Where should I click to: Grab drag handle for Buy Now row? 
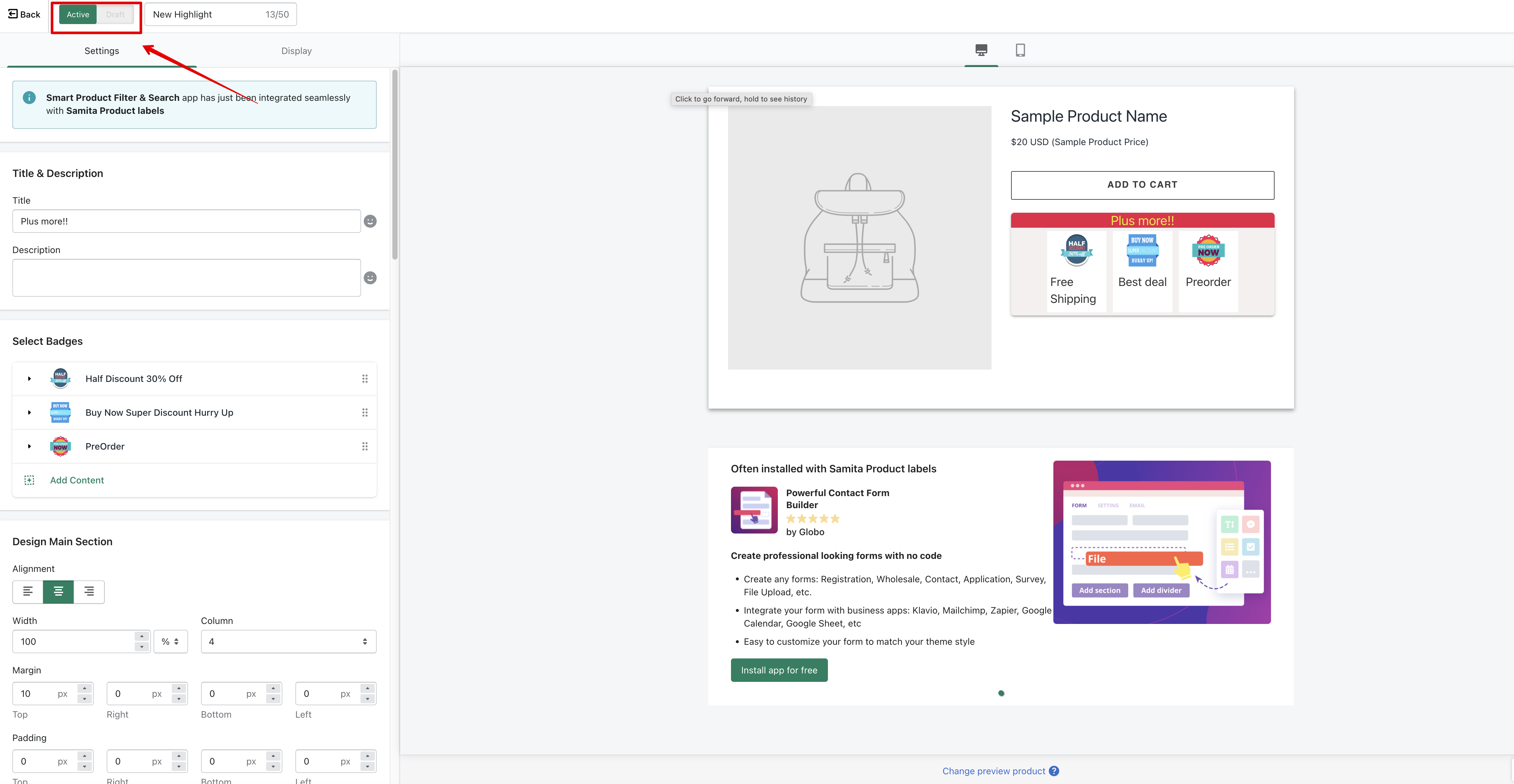click(365, 412)
